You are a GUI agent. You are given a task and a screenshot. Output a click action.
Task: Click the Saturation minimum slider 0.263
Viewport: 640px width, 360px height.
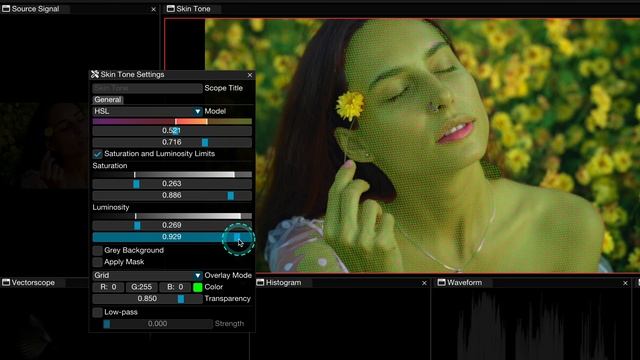coord(172,184)
